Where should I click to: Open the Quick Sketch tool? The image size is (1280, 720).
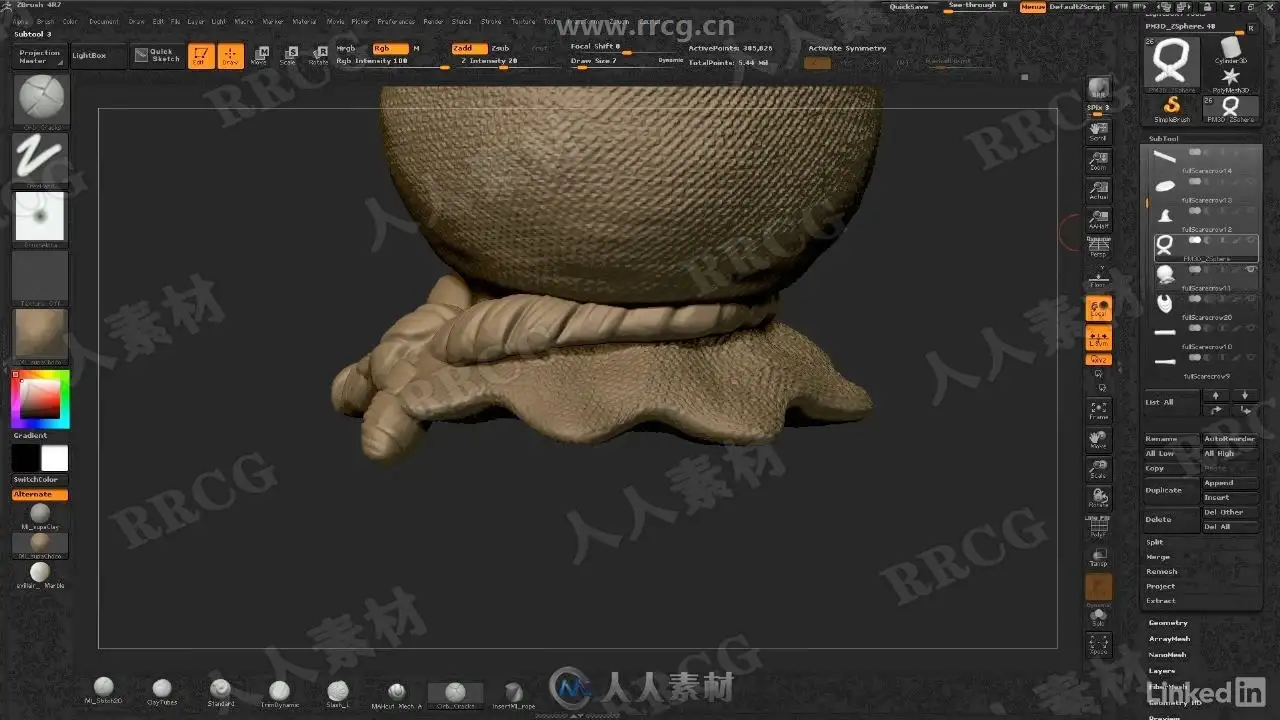[157, 56]
